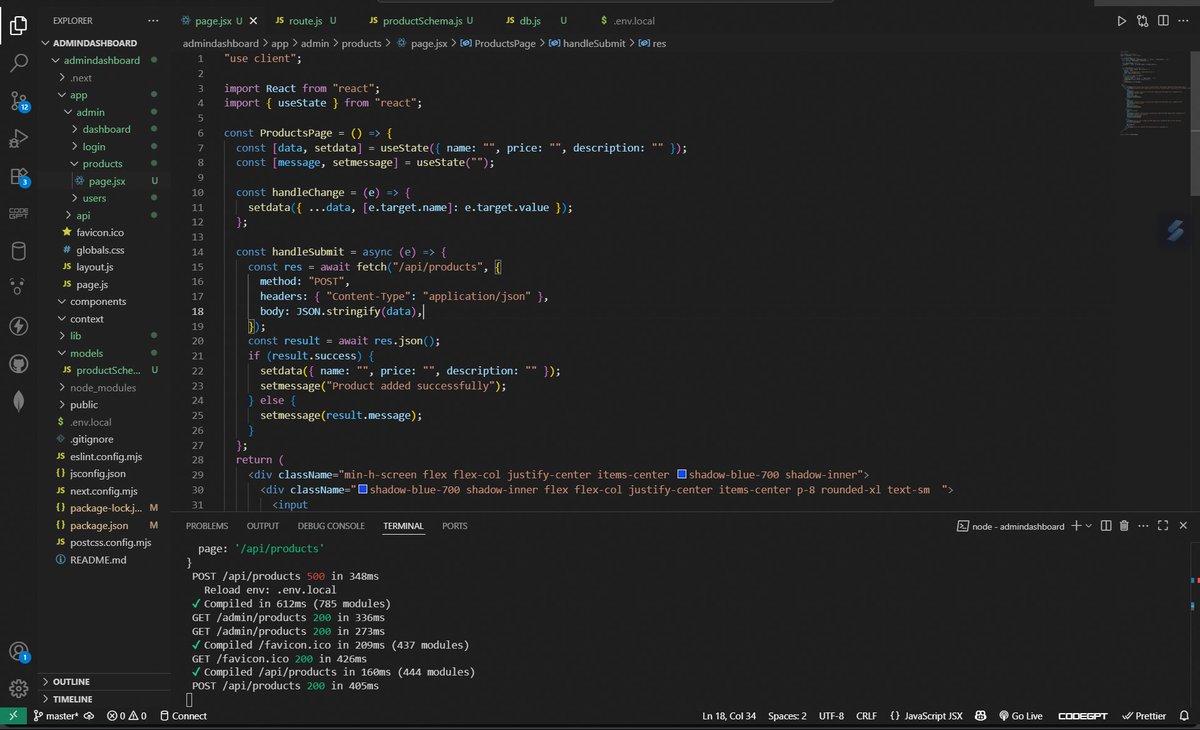Open Manage gear icon
Image resolution: width=1200 pixels, height=730 pixels.
pyautogui.click(x=18, y=688)
